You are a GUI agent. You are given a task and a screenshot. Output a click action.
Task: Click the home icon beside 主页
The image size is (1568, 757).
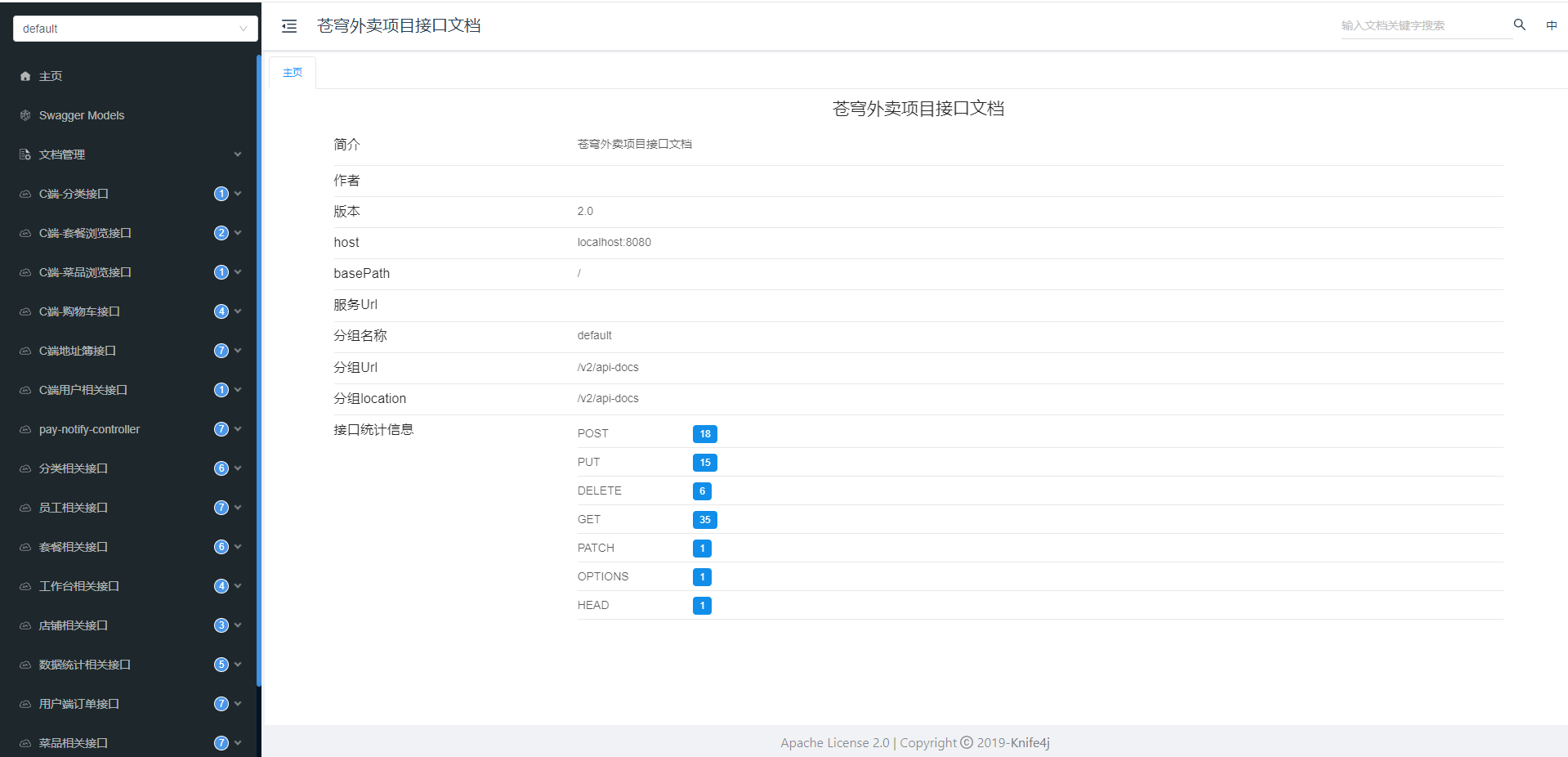(25, 76)
